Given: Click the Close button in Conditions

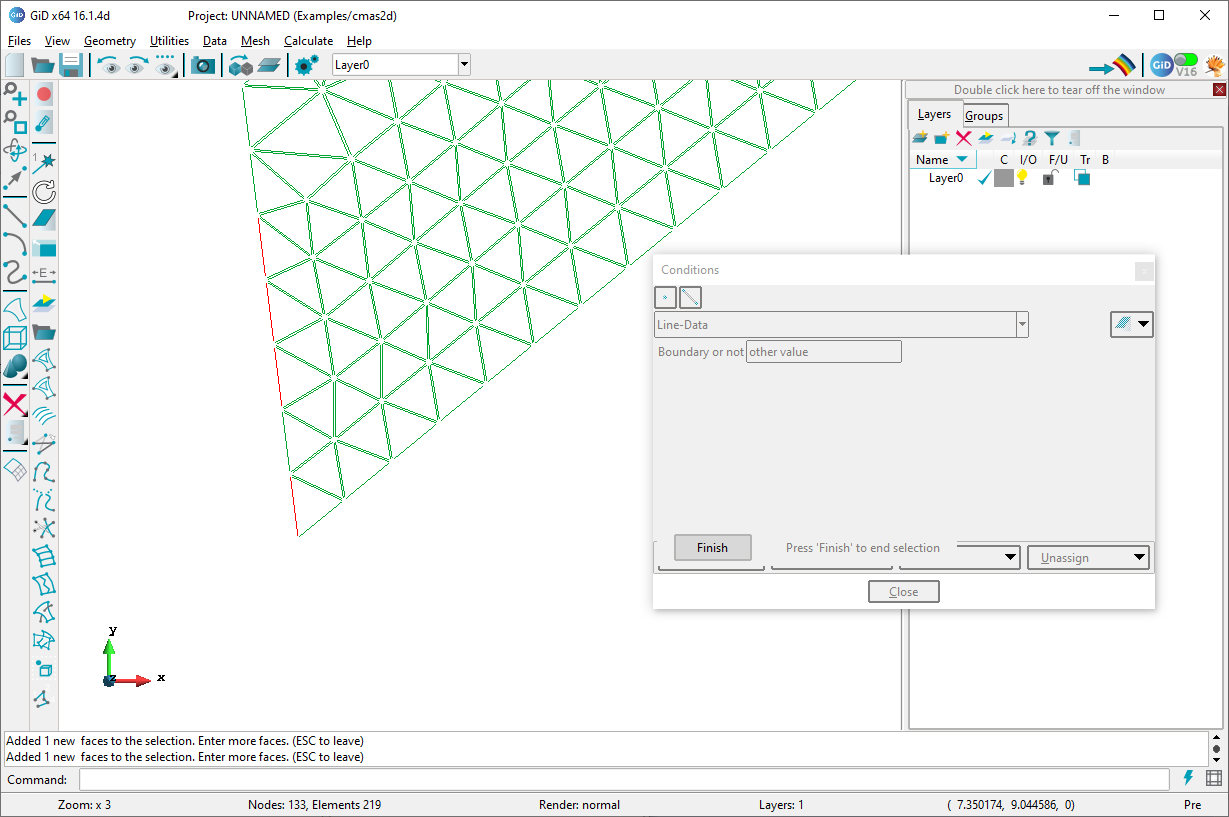Looking at the screenshot, I should (x=904, y=592).
